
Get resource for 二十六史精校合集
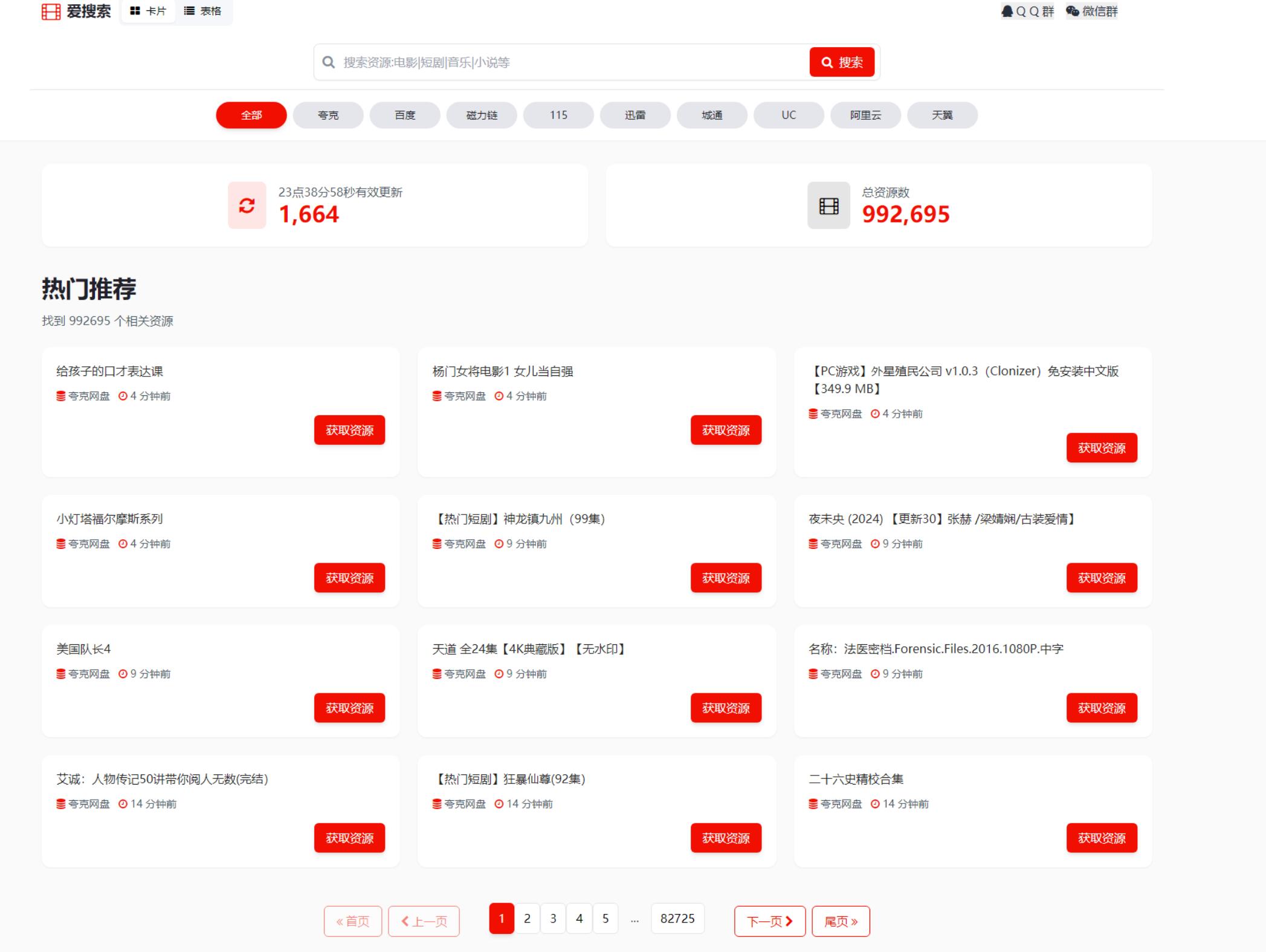click(x=1102, y=837)
